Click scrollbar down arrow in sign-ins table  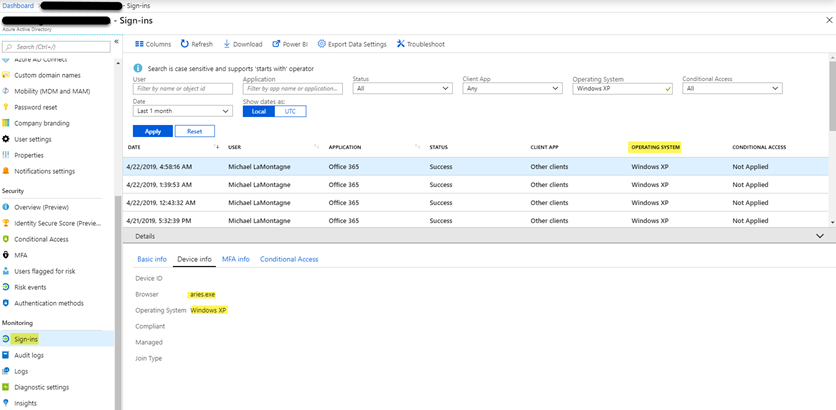(832, 222)
